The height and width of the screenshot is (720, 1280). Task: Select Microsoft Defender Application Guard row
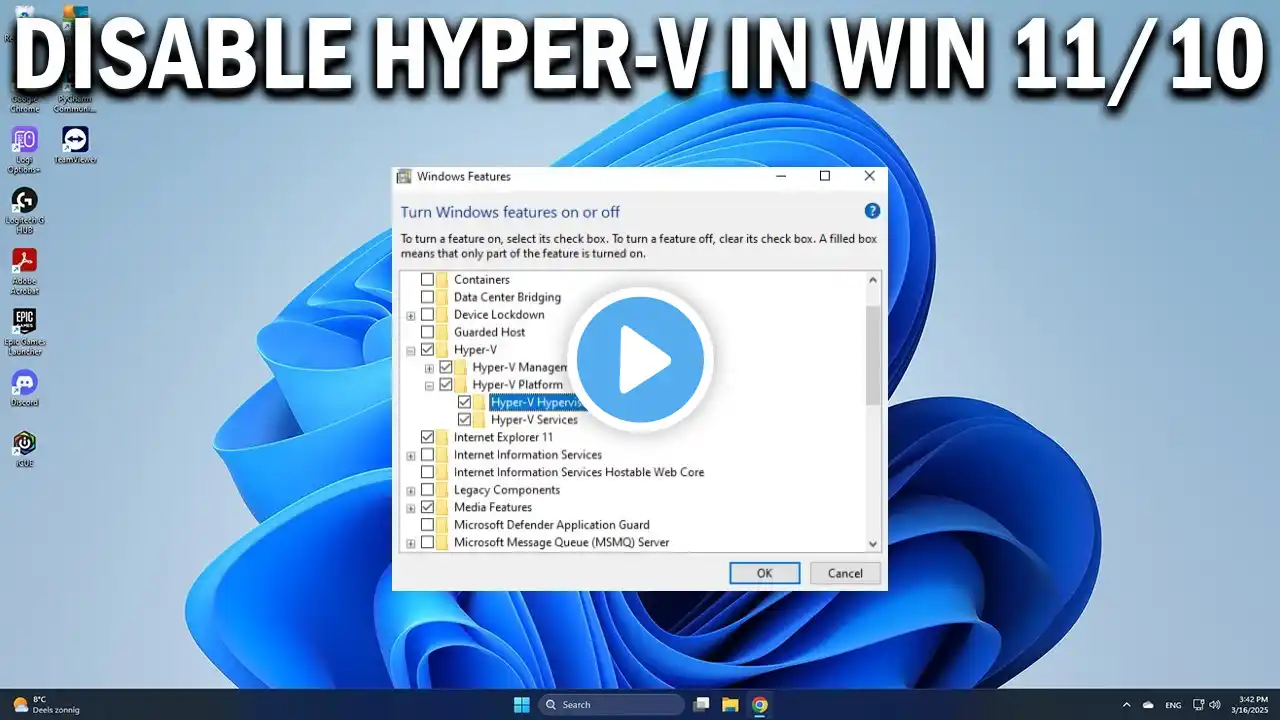551,525
